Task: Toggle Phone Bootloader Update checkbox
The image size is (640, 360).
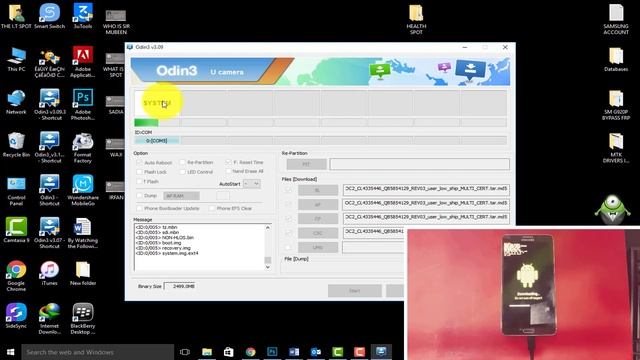Action: pos(139,208)
